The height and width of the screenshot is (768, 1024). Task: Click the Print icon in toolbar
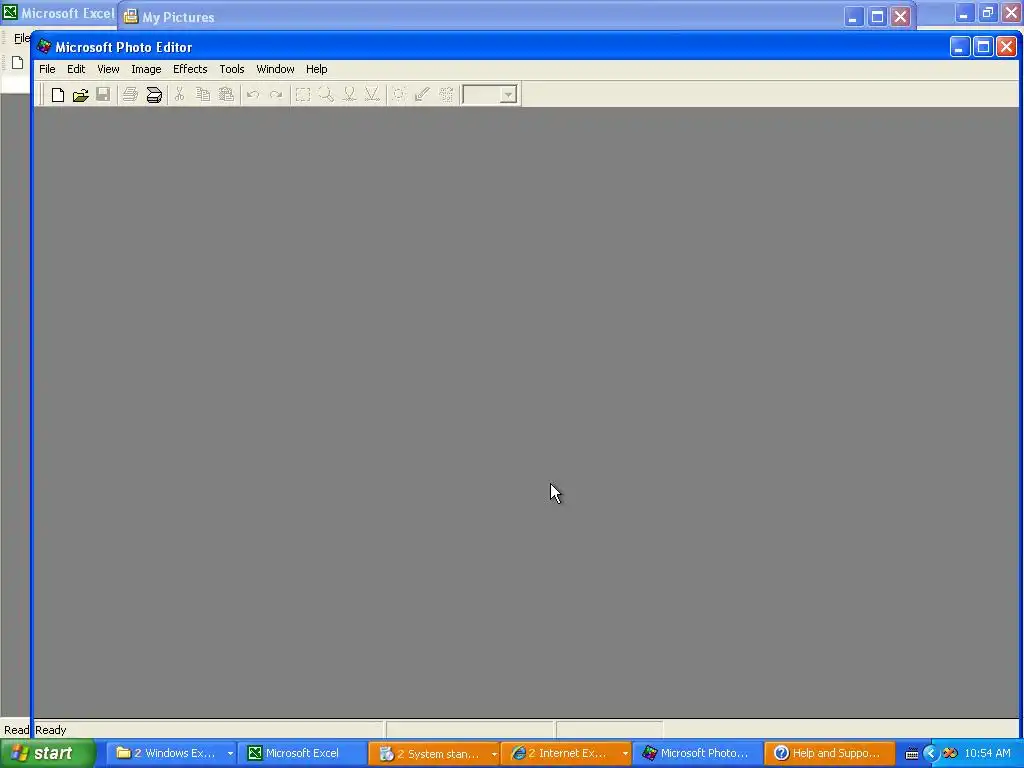(130, 95)
